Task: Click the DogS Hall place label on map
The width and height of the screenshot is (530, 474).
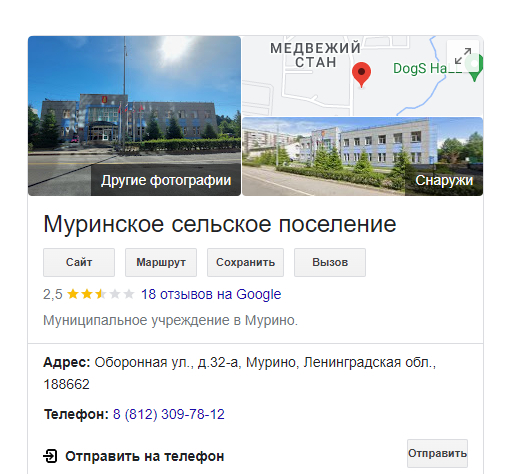Action: point(427,69)
